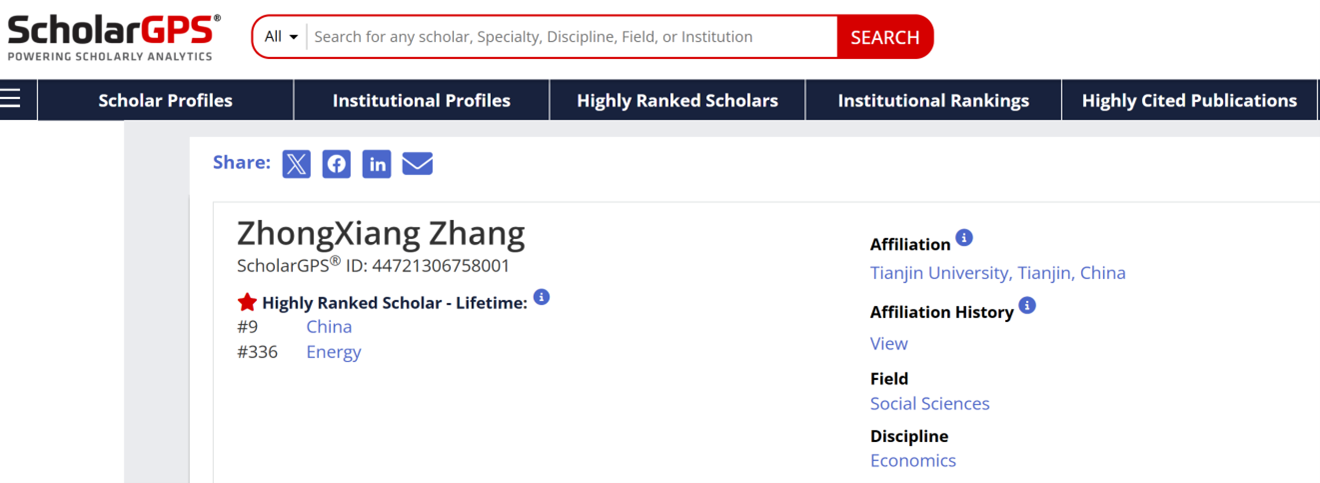Open Institutional Rankings tab
The width and height of the screenshot is (1320, 483).
[x=933, y=100]
